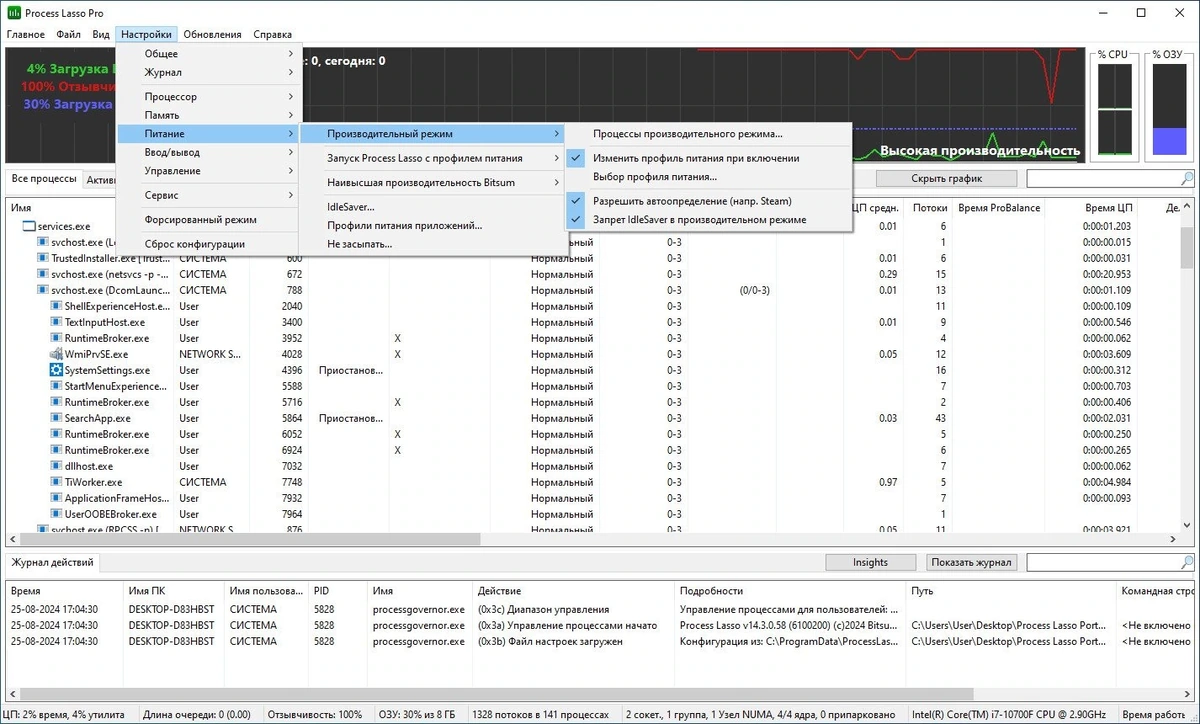Sort by Время ProBalance column header
The image size is (1200, 724).
click(x=999, y=207)
